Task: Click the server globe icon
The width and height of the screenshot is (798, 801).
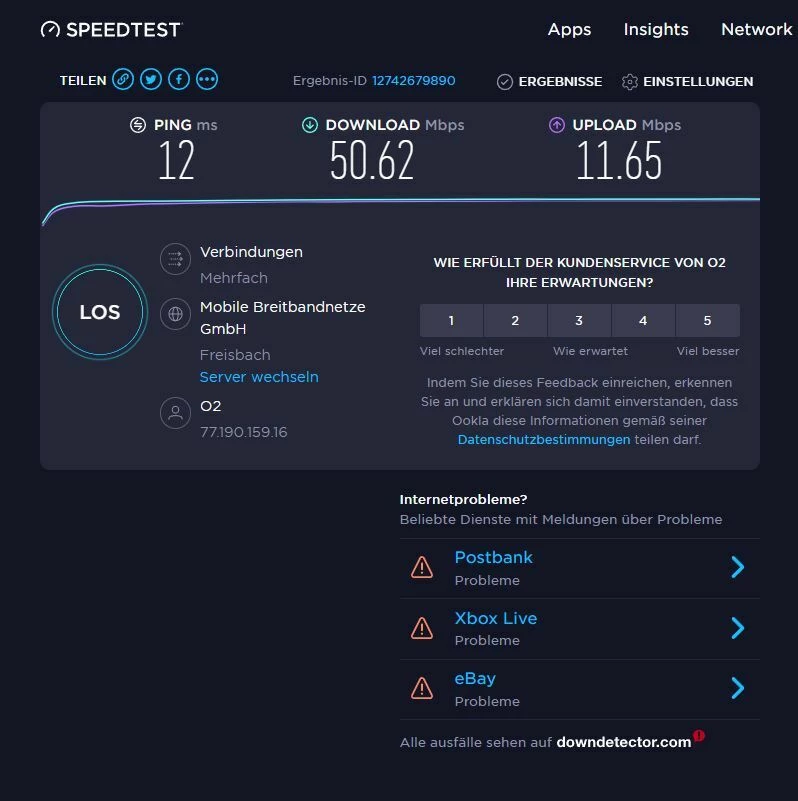Action: [x=175, y=314]
